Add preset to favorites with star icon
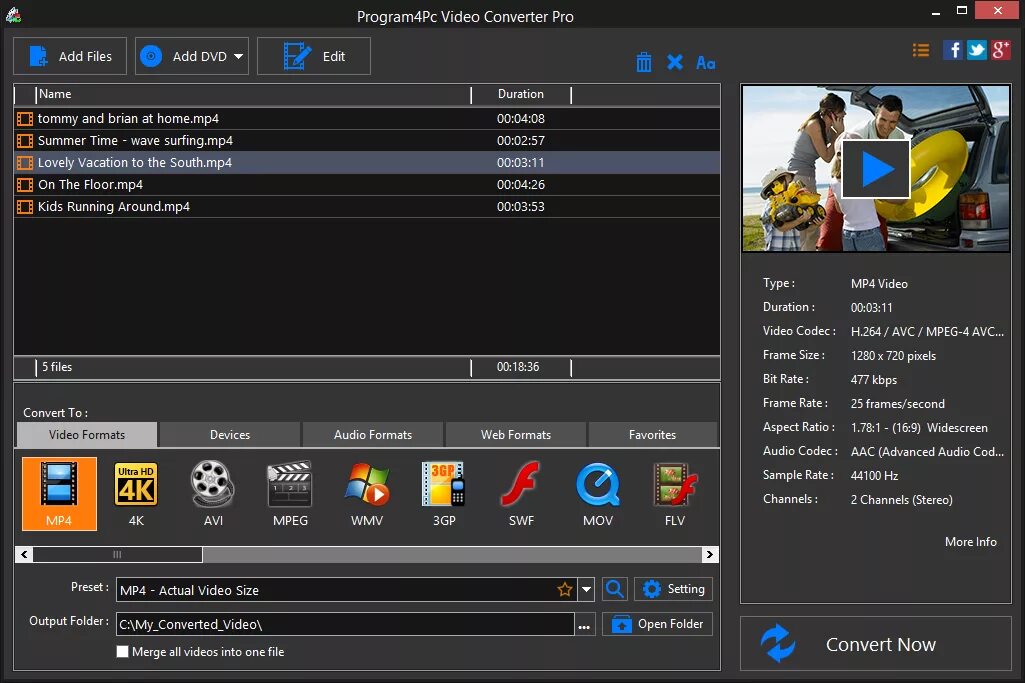 [565, 590]
